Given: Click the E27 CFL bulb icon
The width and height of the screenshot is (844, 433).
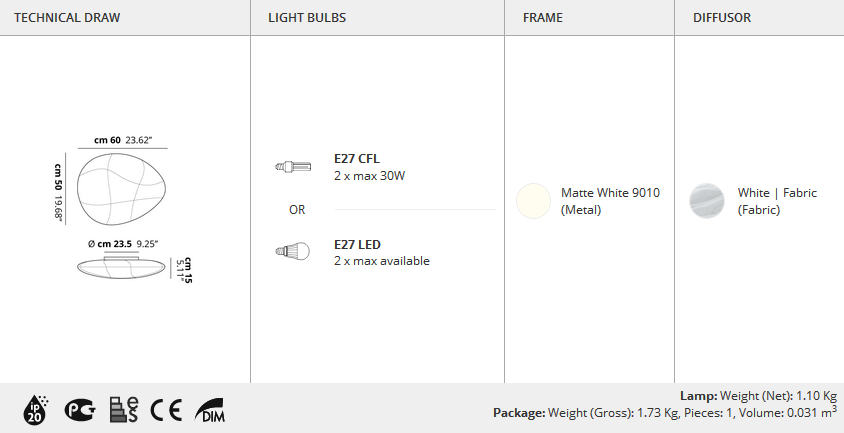Looking at the screenshot, I should 293,166.
